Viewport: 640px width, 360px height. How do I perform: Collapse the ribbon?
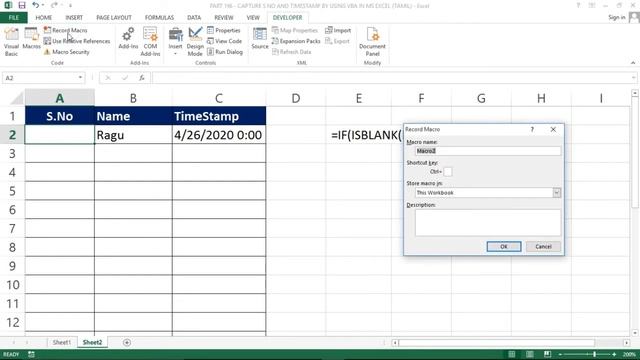click(633, 62)
